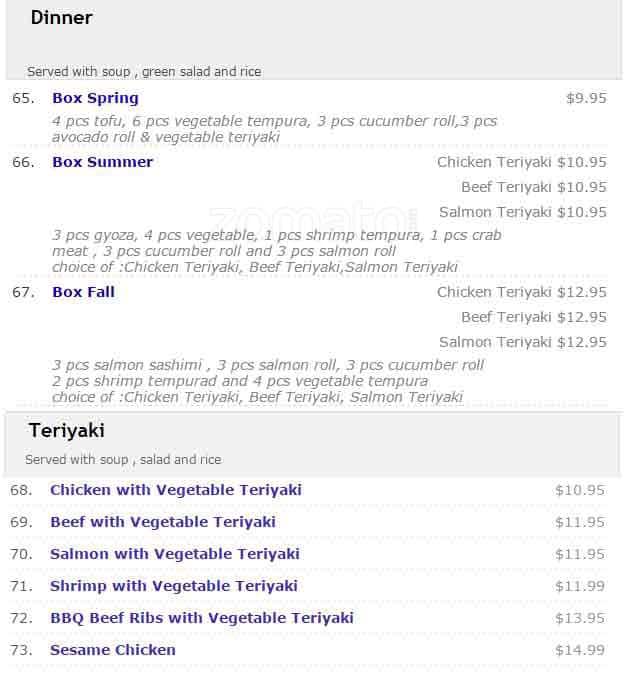Click the $13.95 BBQ Beef Ribs price
The image size is (627, 673).
[580, 618]
